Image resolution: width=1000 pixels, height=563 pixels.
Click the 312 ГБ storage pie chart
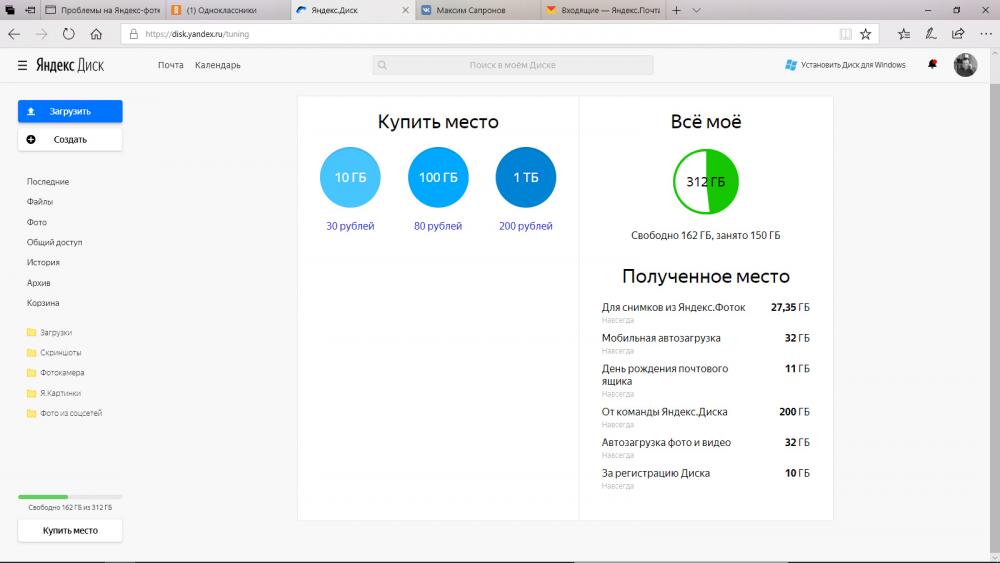(x=705, y=182)
